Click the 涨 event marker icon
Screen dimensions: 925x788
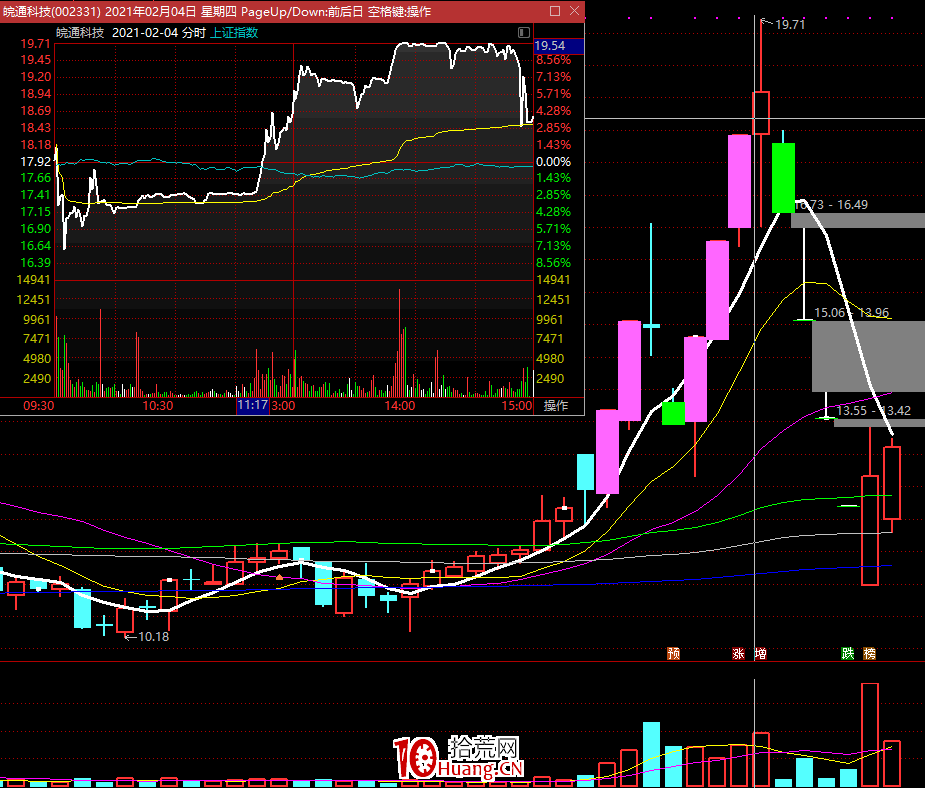[739, 654]
